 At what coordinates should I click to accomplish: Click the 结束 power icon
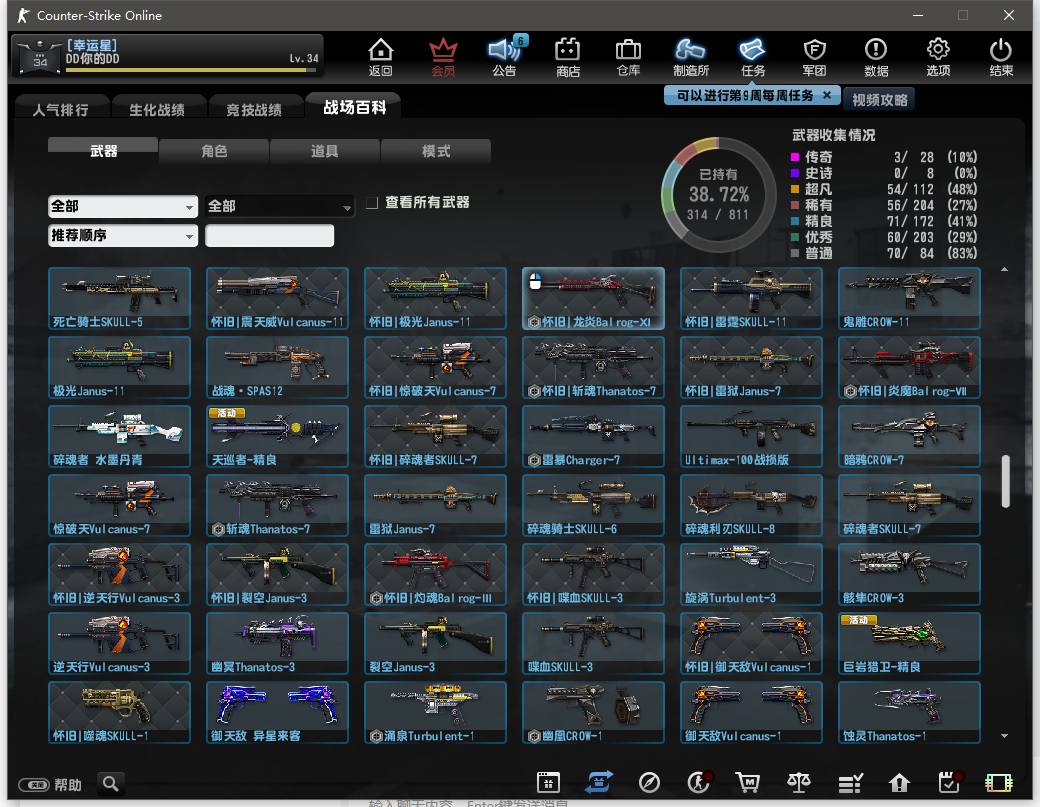pos(1001,57)
